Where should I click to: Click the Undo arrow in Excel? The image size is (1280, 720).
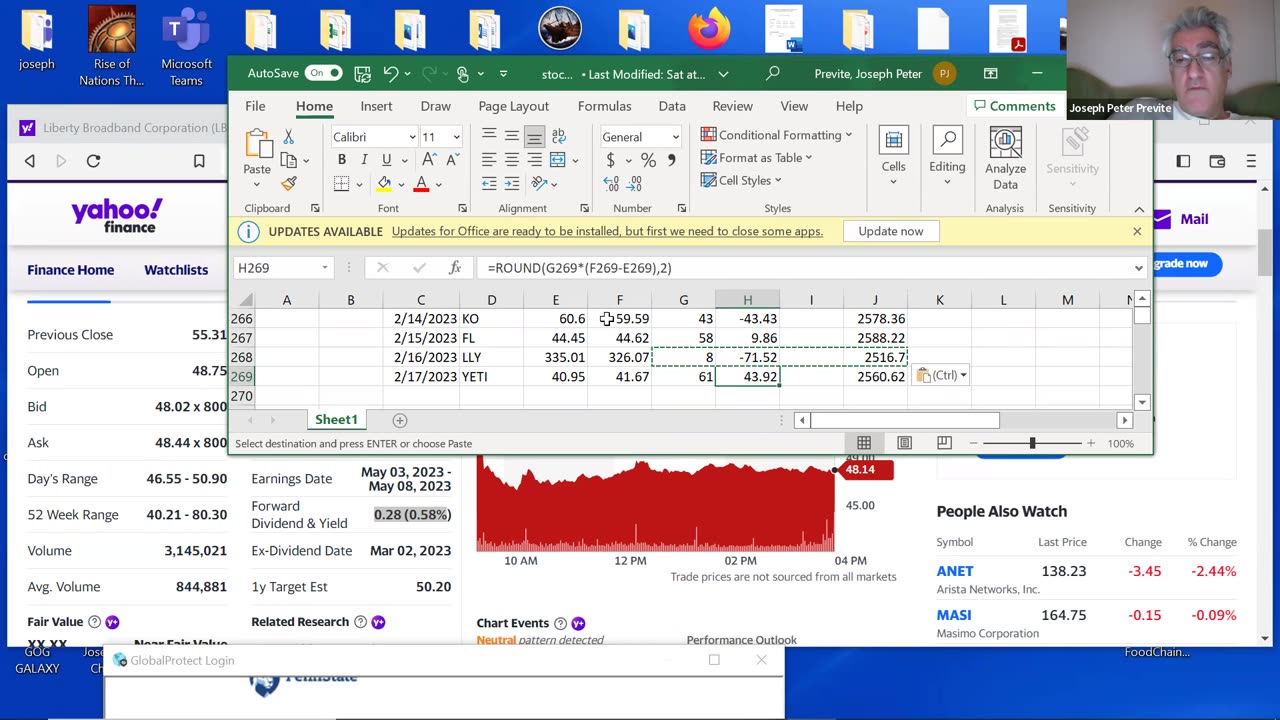[391, 74]
